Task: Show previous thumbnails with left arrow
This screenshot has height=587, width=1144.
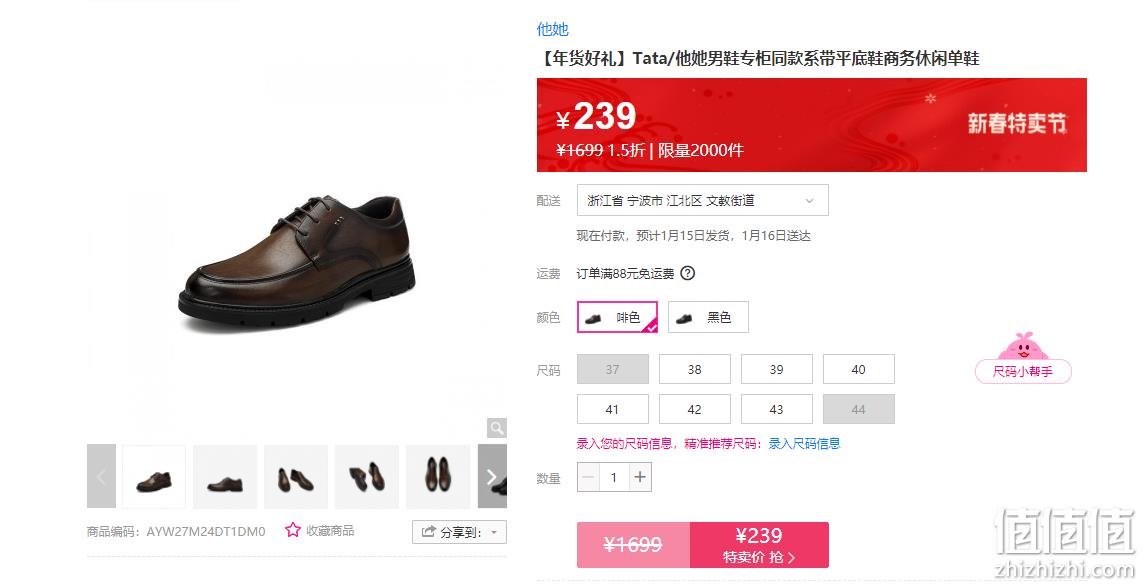Action: click(101, 476)
